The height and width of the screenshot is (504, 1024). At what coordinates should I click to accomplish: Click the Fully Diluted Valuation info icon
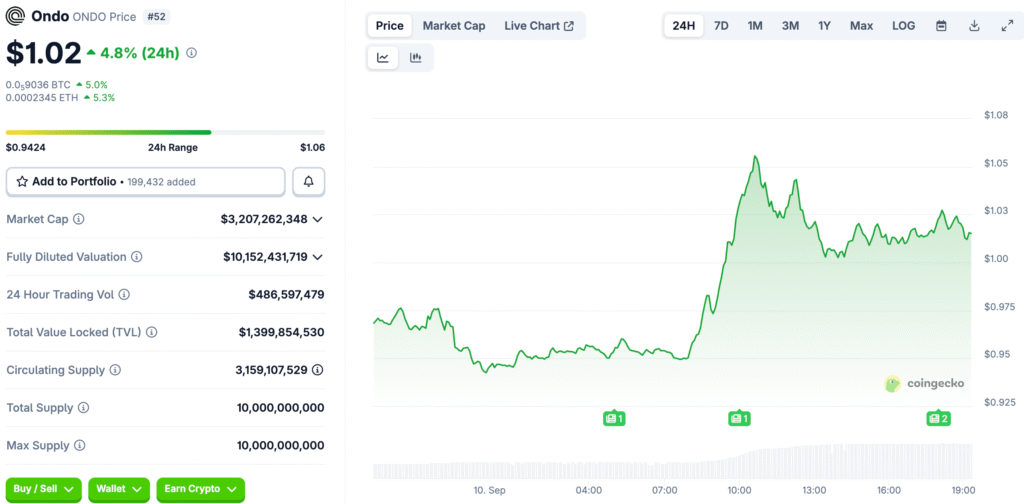pos(136,257)
